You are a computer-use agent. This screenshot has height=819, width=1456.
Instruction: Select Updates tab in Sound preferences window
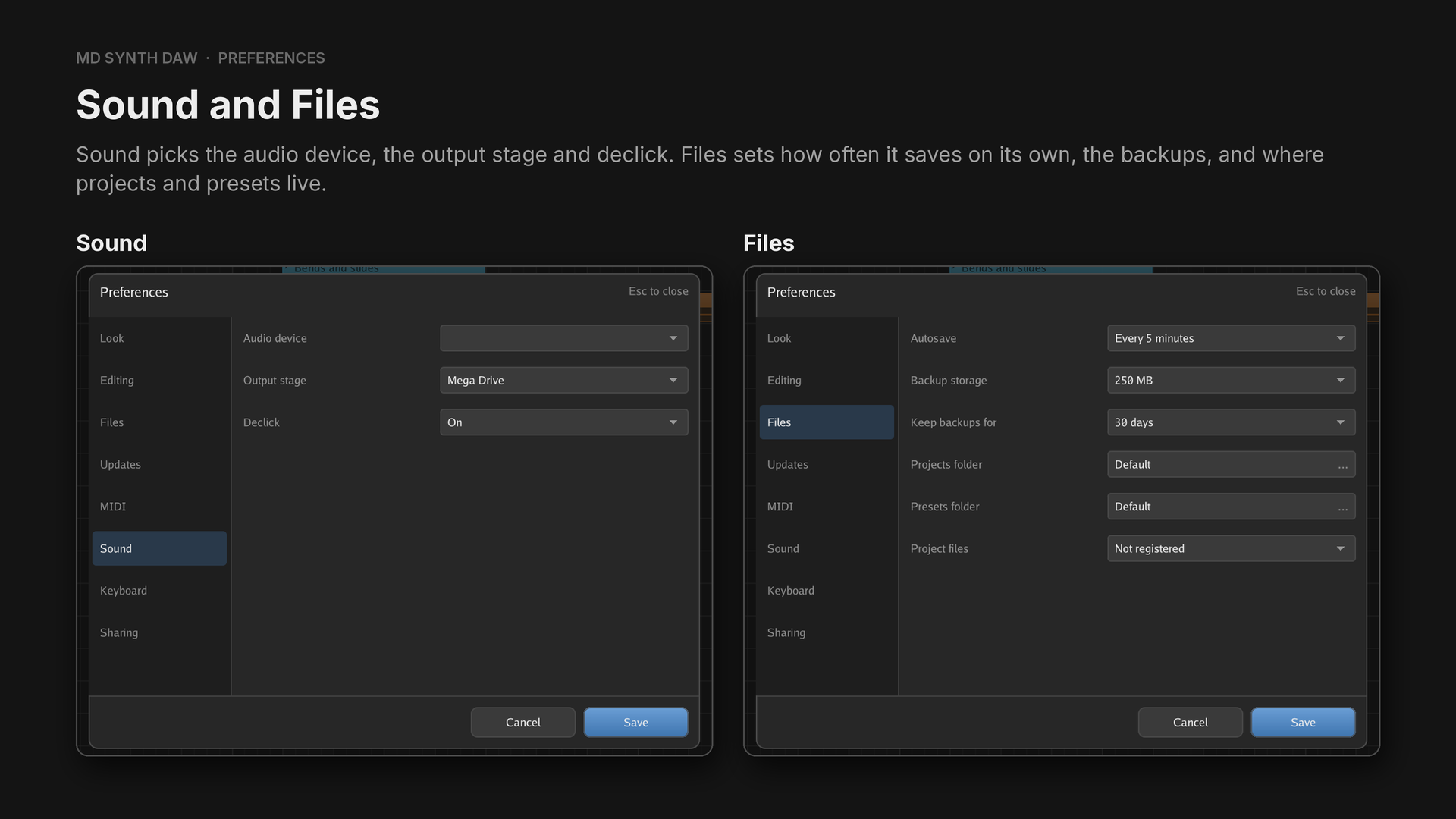(159, 464)
